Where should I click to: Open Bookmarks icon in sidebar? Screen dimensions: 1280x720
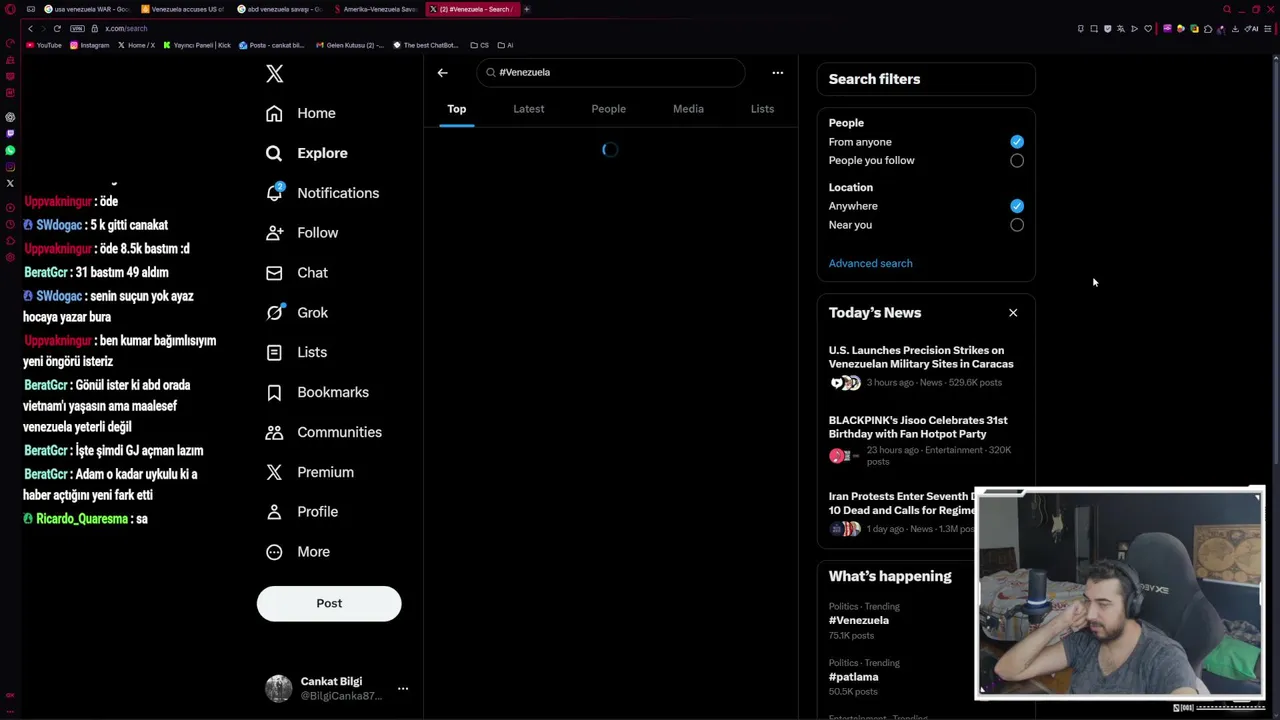274,392
